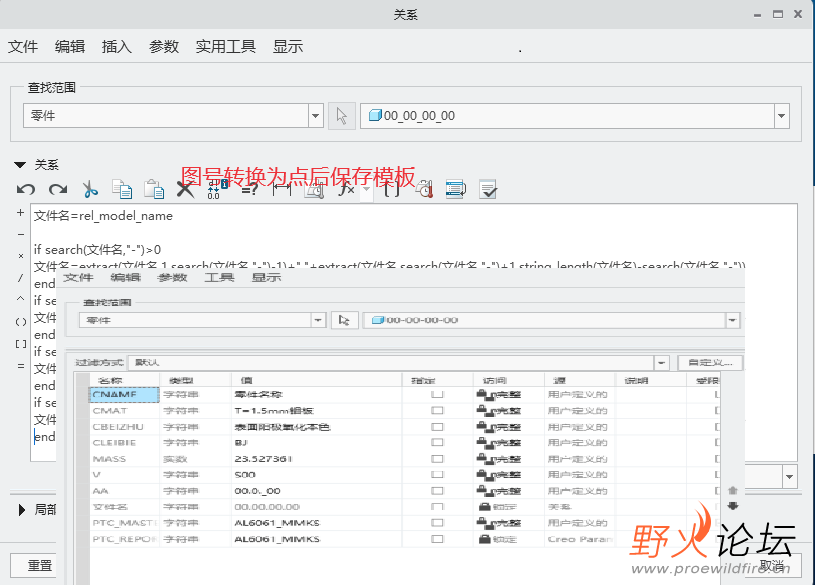Image resolution: width=815 pixels, height=585 pixels.
Task: Click the 重置 button
Action: [x=40, y=565]
